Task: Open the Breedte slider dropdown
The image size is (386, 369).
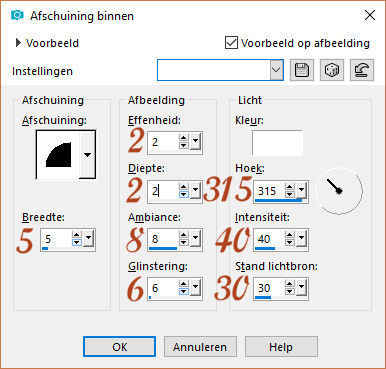Action: pos(88,239)
